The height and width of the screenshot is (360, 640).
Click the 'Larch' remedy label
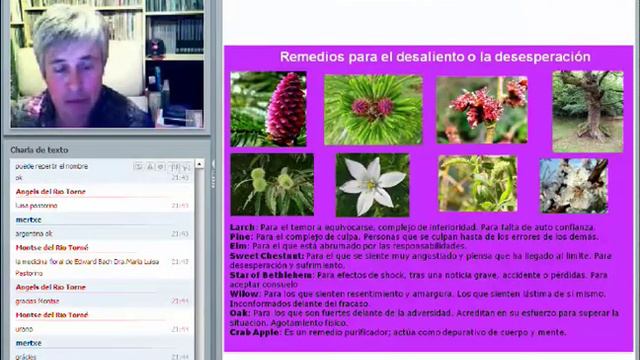pyautogui.click(x=242, y=227)
